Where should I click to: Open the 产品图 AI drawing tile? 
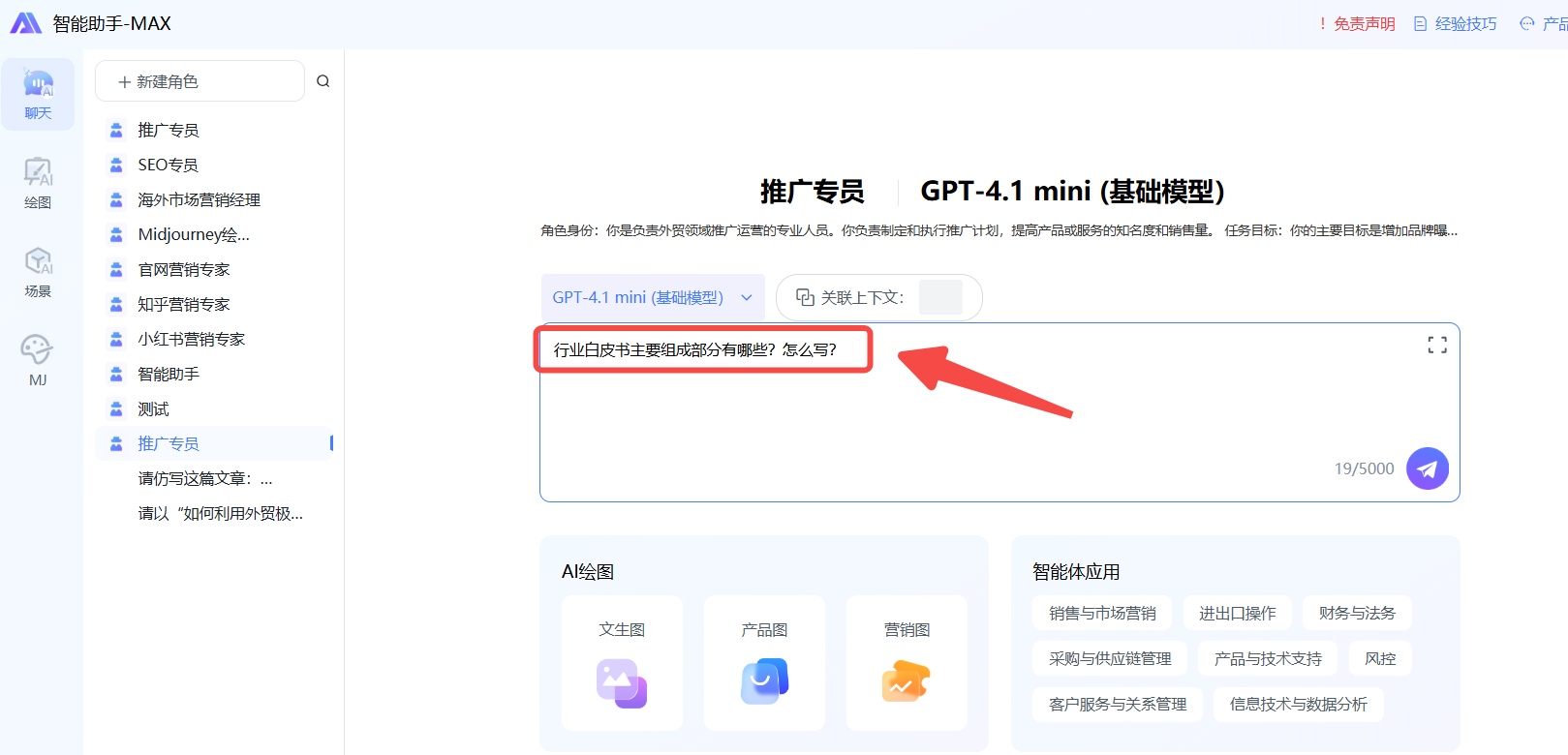coord(764,663)
